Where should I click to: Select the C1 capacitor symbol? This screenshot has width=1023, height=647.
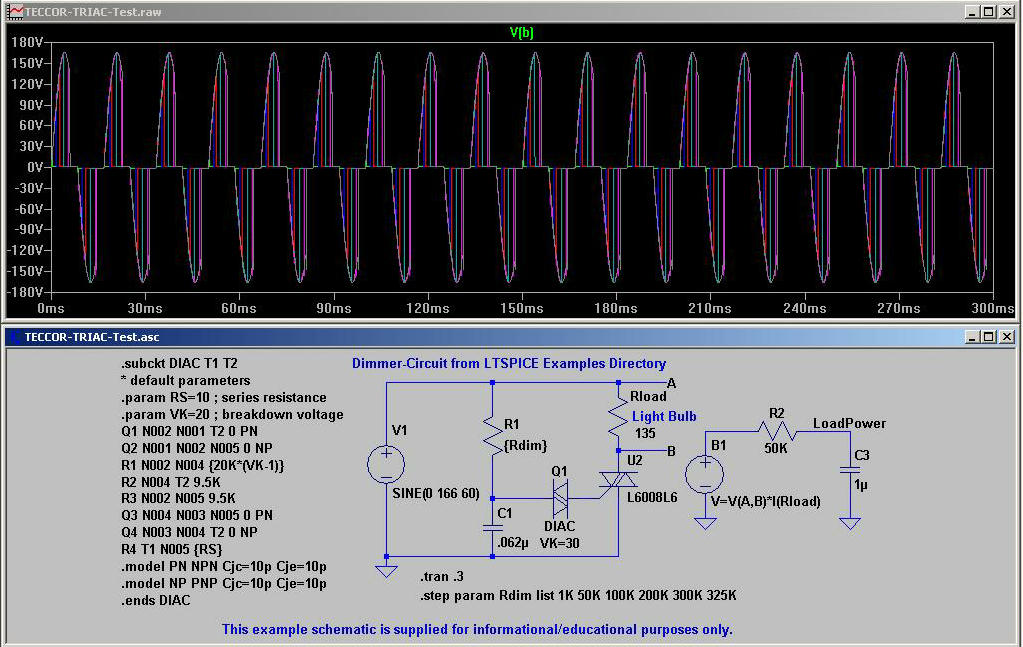(493, 527)
